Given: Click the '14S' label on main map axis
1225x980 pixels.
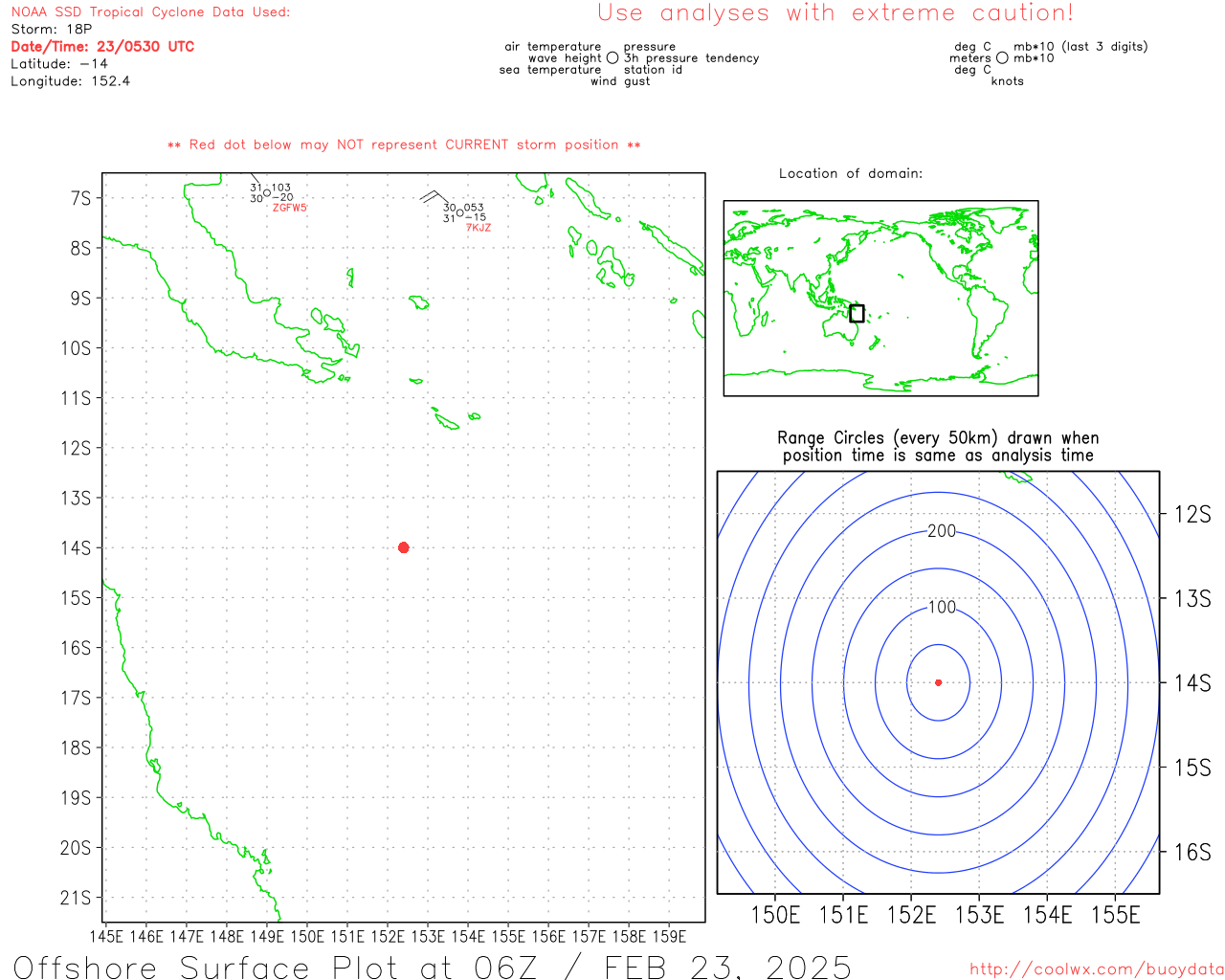Looking at the screenshot, I should coord(77,547).
